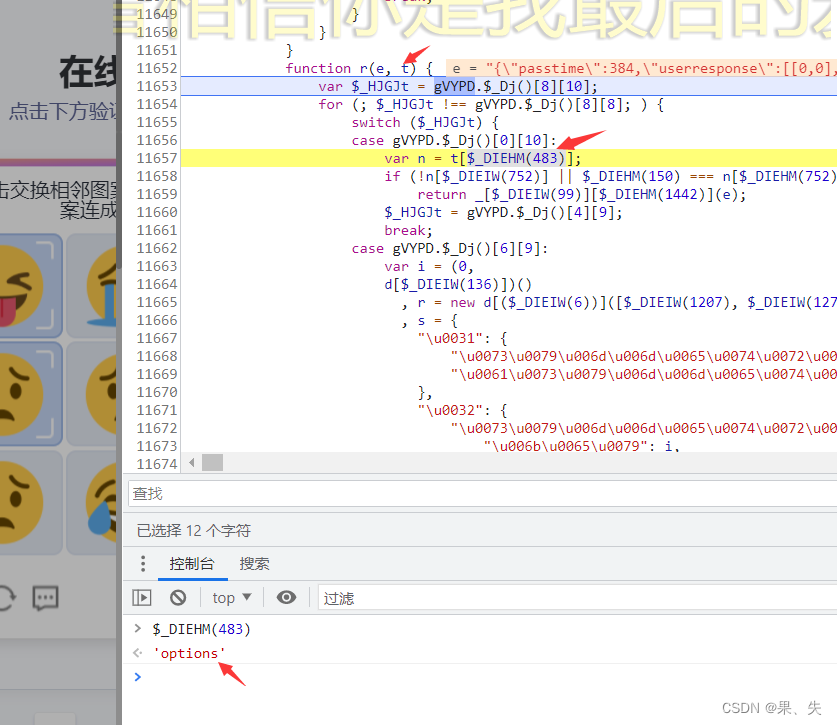
Task: Click line number 11670 in the gutter
Action: tap(156, 392)
